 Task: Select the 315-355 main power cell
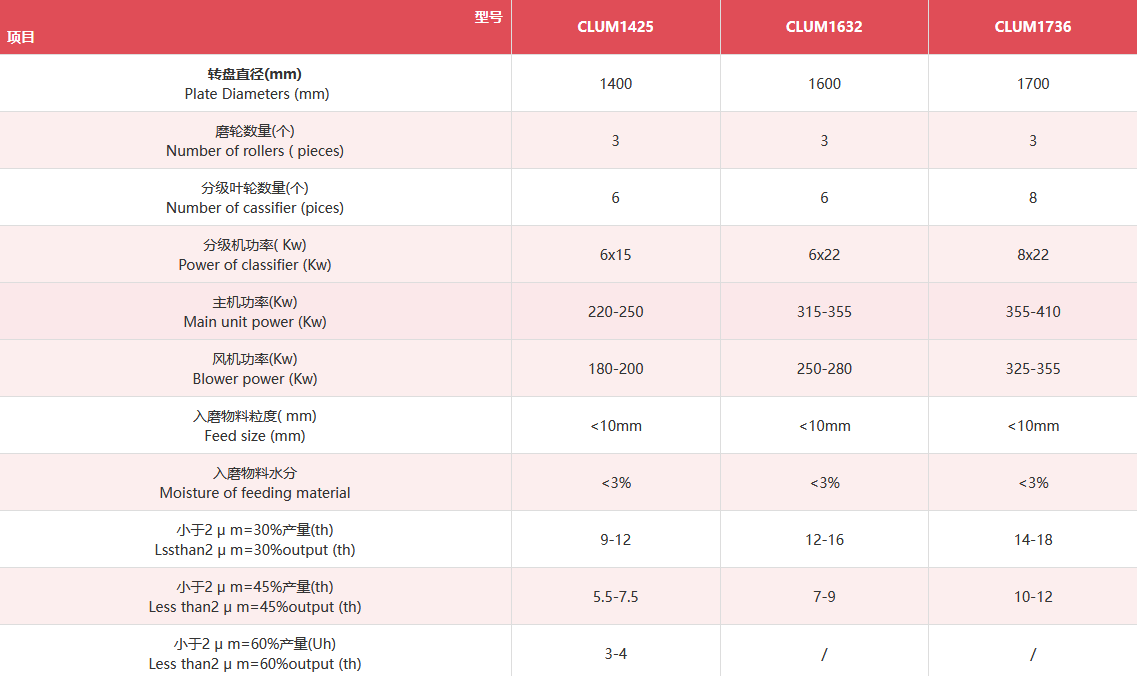click(824, 312)
